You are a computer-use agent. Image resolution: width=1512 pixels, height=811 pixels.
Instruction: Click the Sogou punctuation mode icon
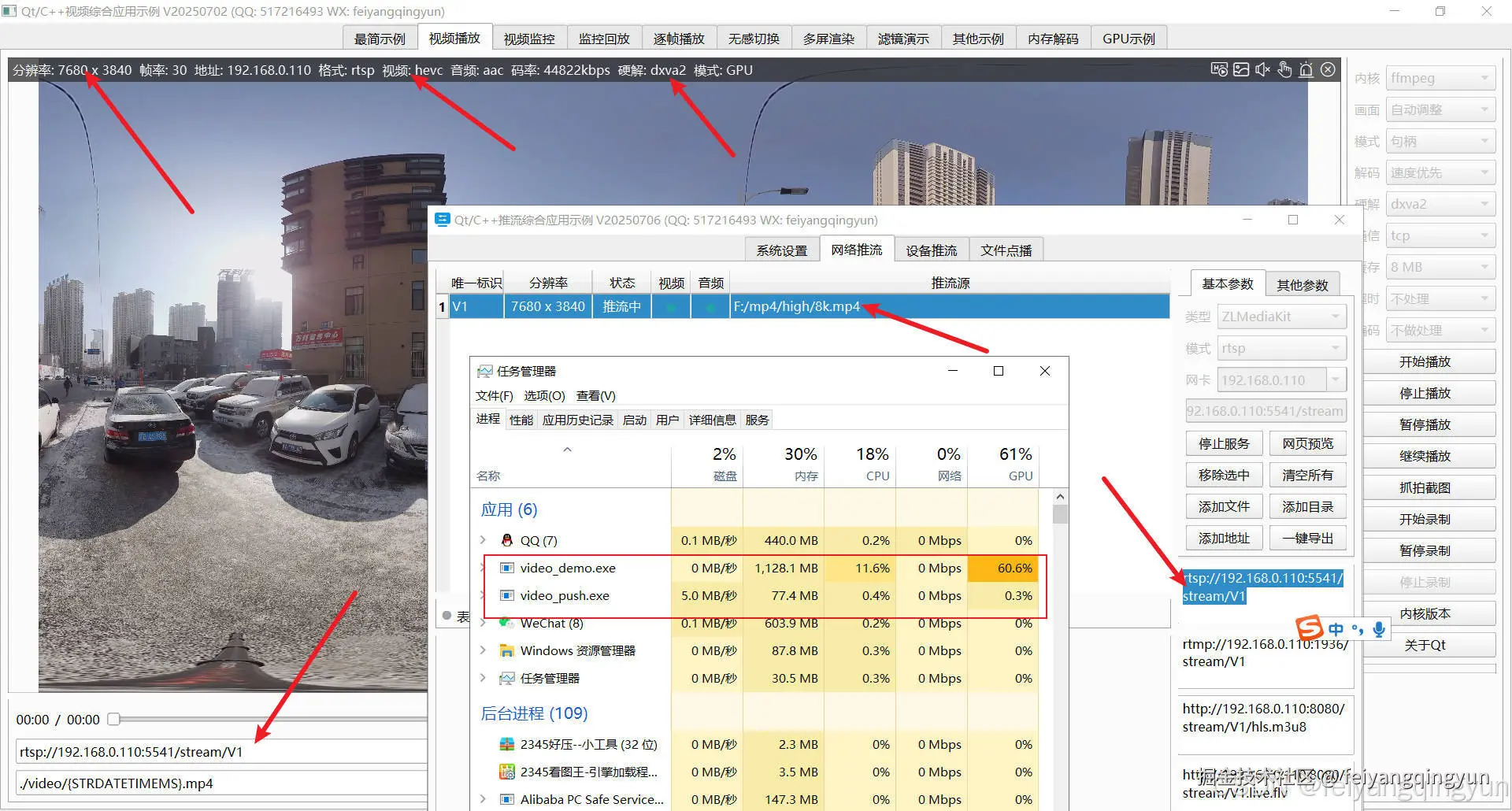coord(1358,629)
